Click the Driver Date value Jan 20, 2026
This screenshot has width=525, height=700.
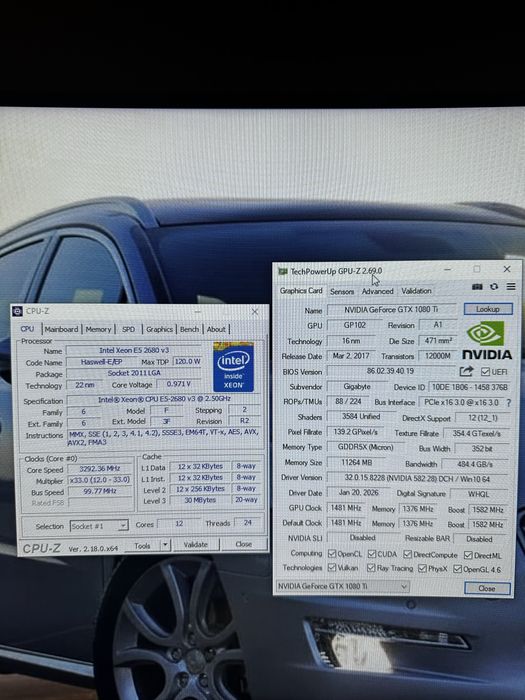tap(358, 493)
